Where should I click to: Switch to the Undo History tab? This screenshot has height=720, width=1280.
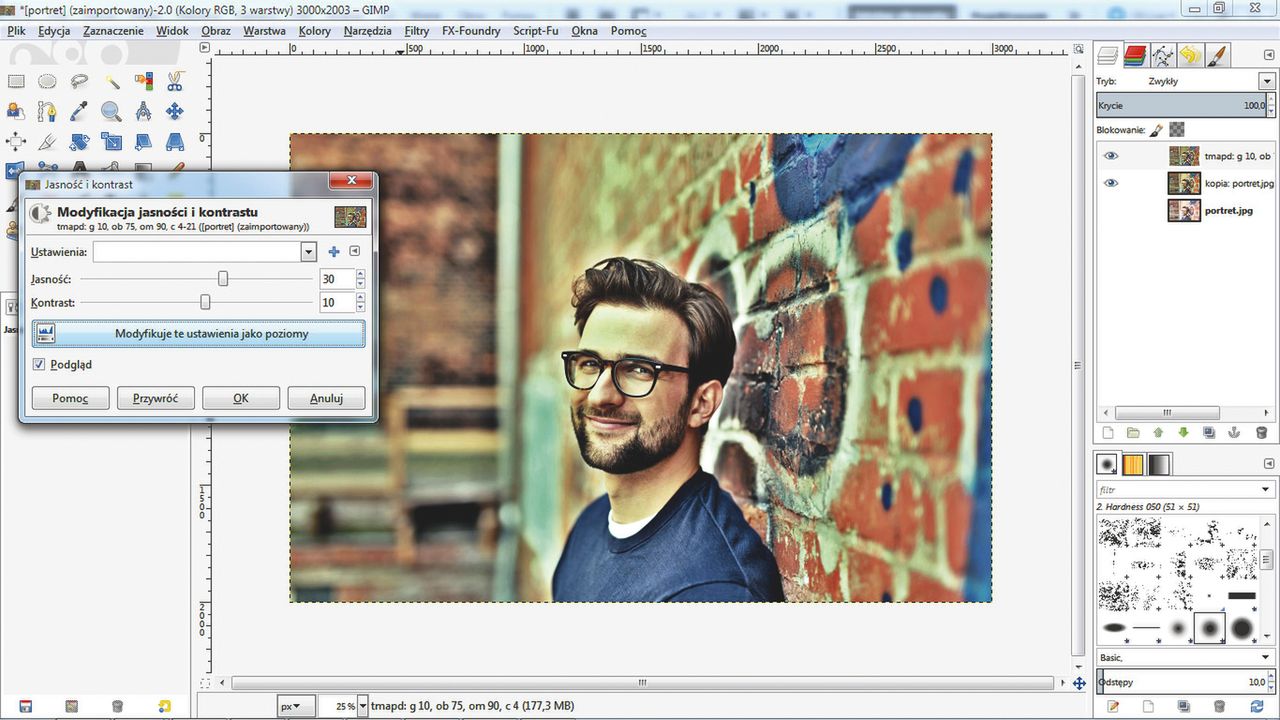[1189, 55]
